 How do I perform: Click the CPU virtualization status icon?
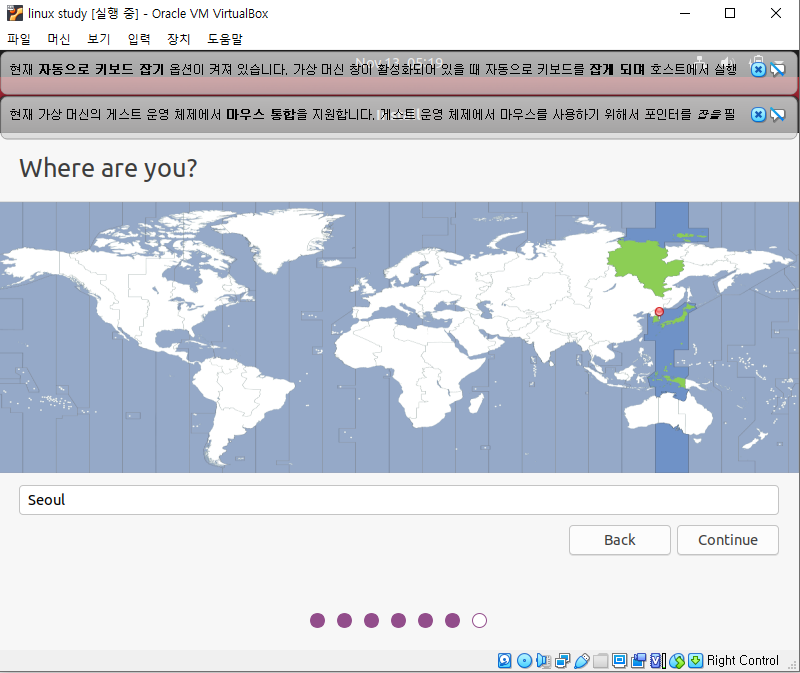coord(658,660)
